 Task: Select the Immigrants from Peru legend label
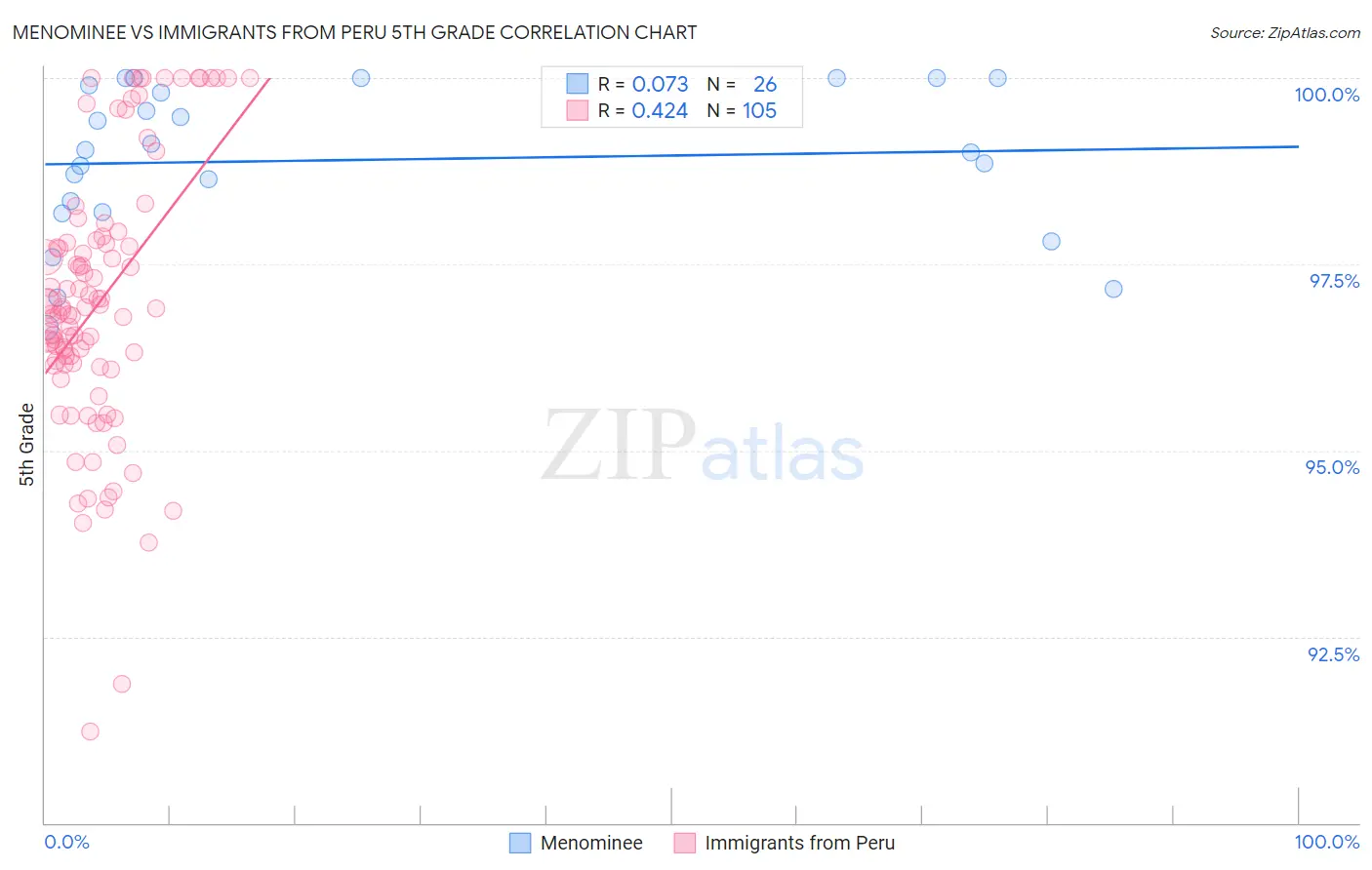pos(799,843)
